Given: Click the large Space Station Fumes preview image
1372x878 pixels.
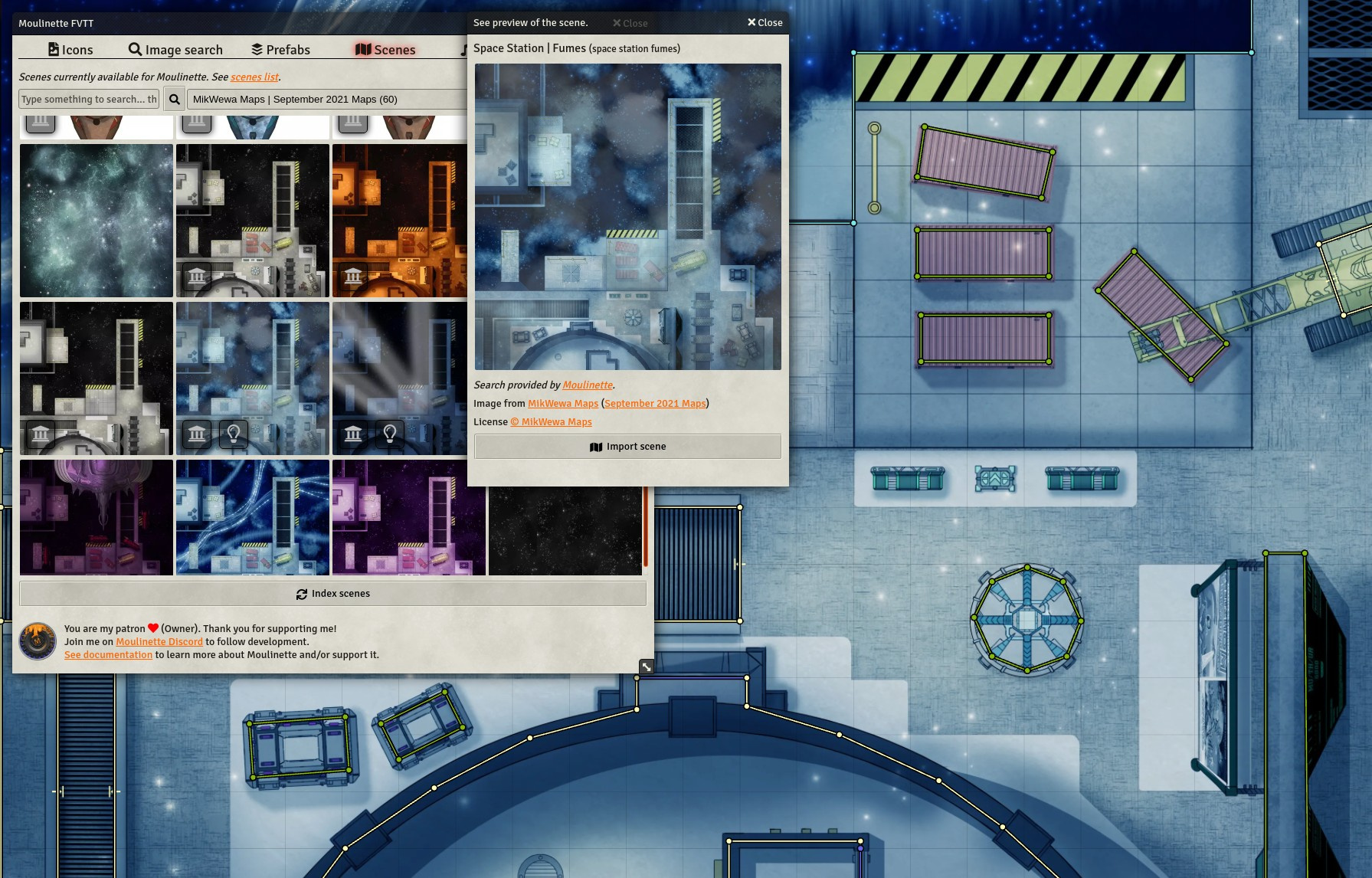Looking at the screenshot, I should point(627,217).
